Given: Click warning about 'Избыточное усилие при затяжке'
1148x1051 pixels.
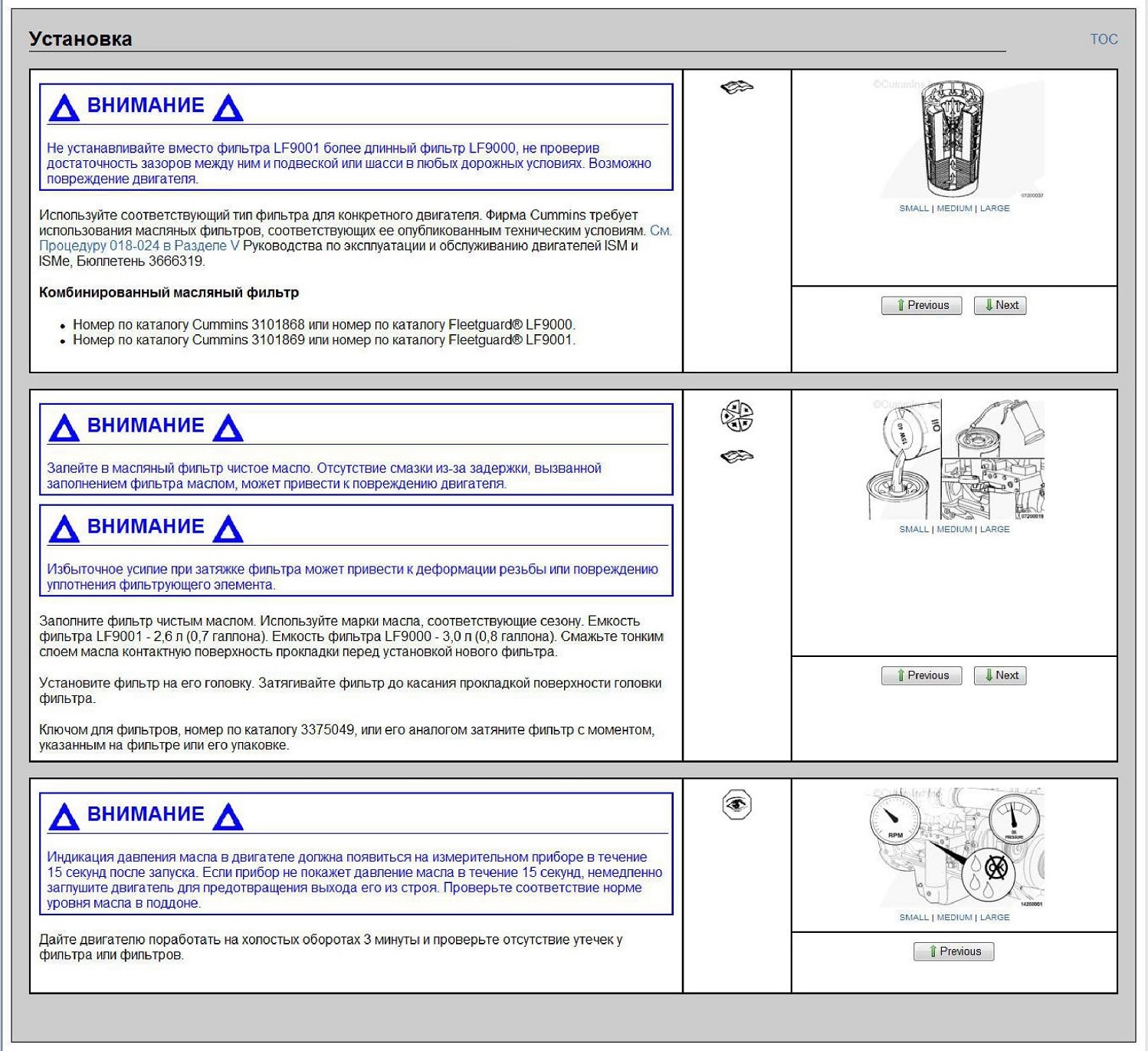Looking at the screenshot, I should pos(352,577).
